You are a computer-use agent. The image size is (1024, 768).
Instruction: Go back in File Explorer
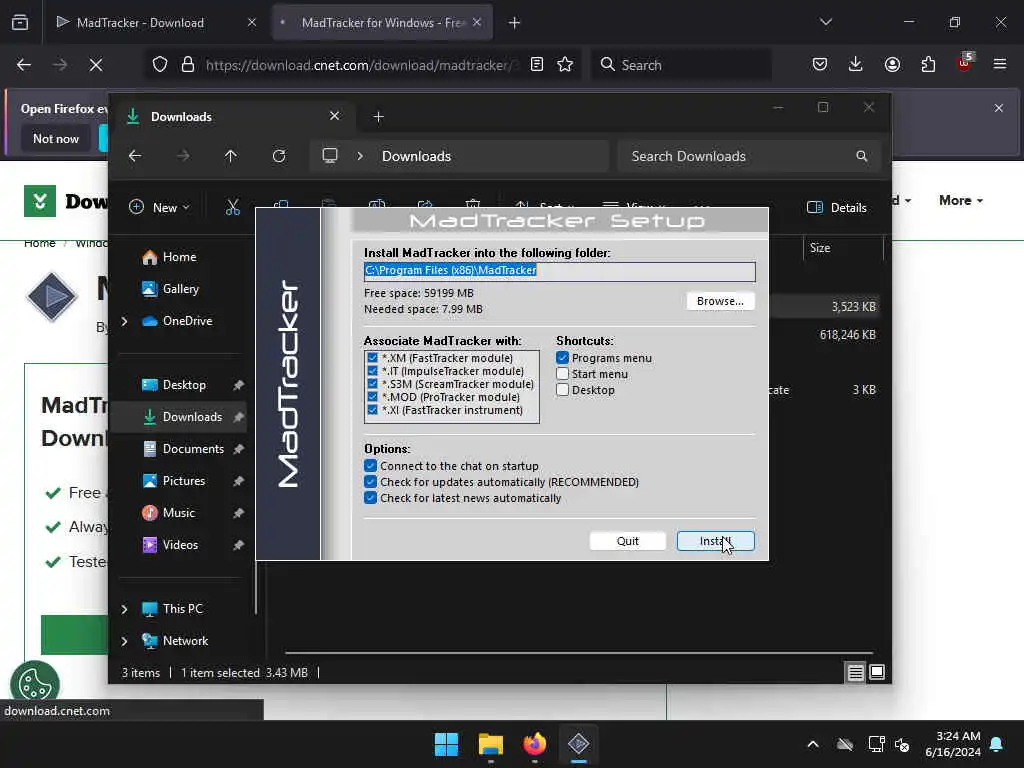(x=135, y=156)
